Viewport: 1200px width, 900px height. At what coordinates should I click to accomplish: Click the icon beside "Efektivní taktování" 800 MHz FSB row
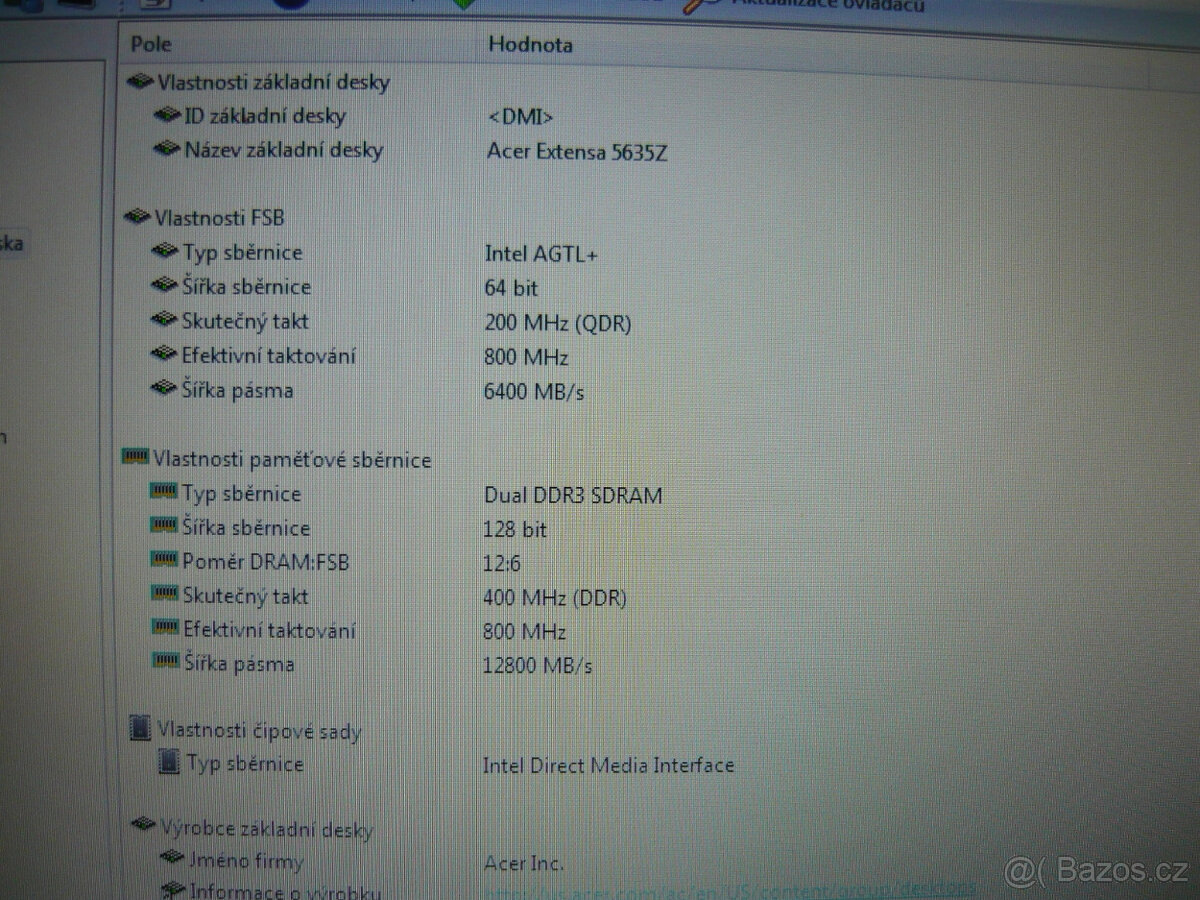(163, 356)
